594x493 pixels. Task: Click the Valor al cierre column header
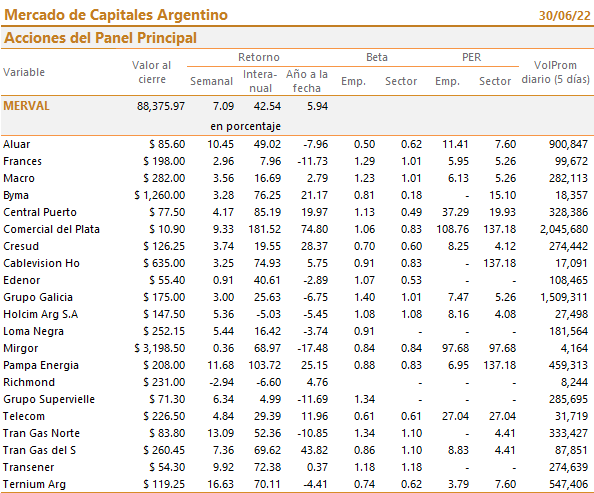[x=152, y=72]
